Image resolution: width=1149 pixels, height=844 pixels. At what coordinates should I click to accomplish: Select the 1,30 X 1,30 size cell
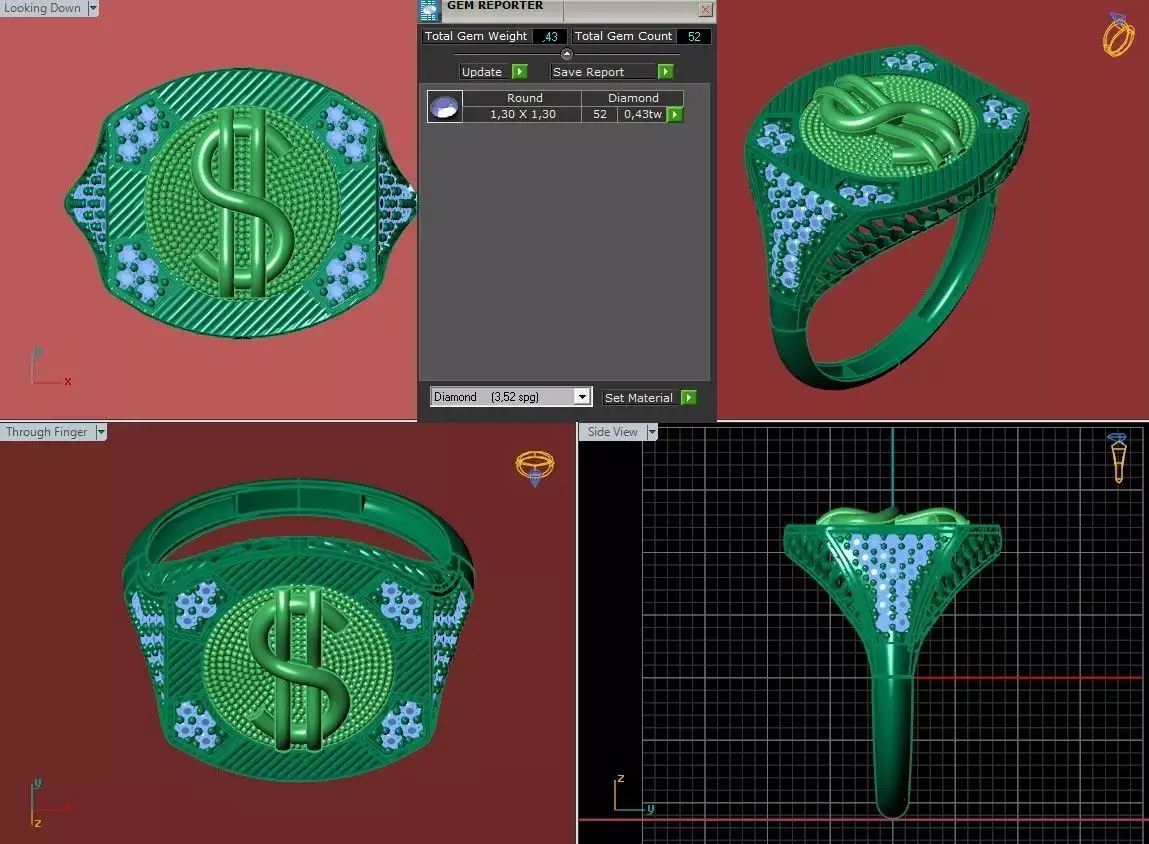click(x=523, y=114)
